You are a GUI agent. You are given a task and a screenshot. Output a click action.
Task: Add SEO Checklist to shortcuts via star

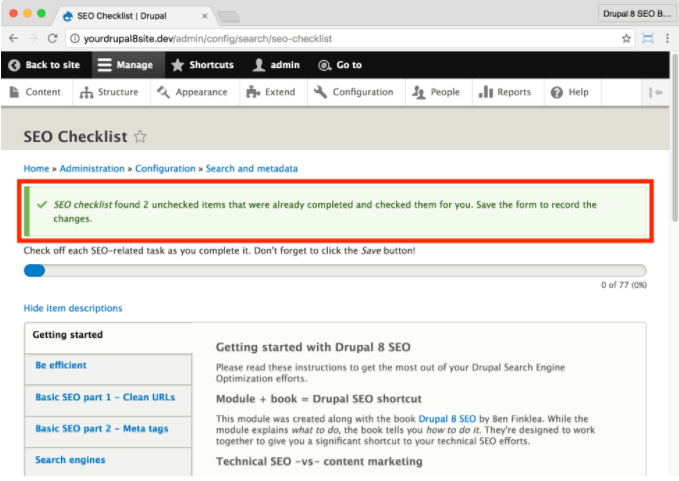point(140,136)
